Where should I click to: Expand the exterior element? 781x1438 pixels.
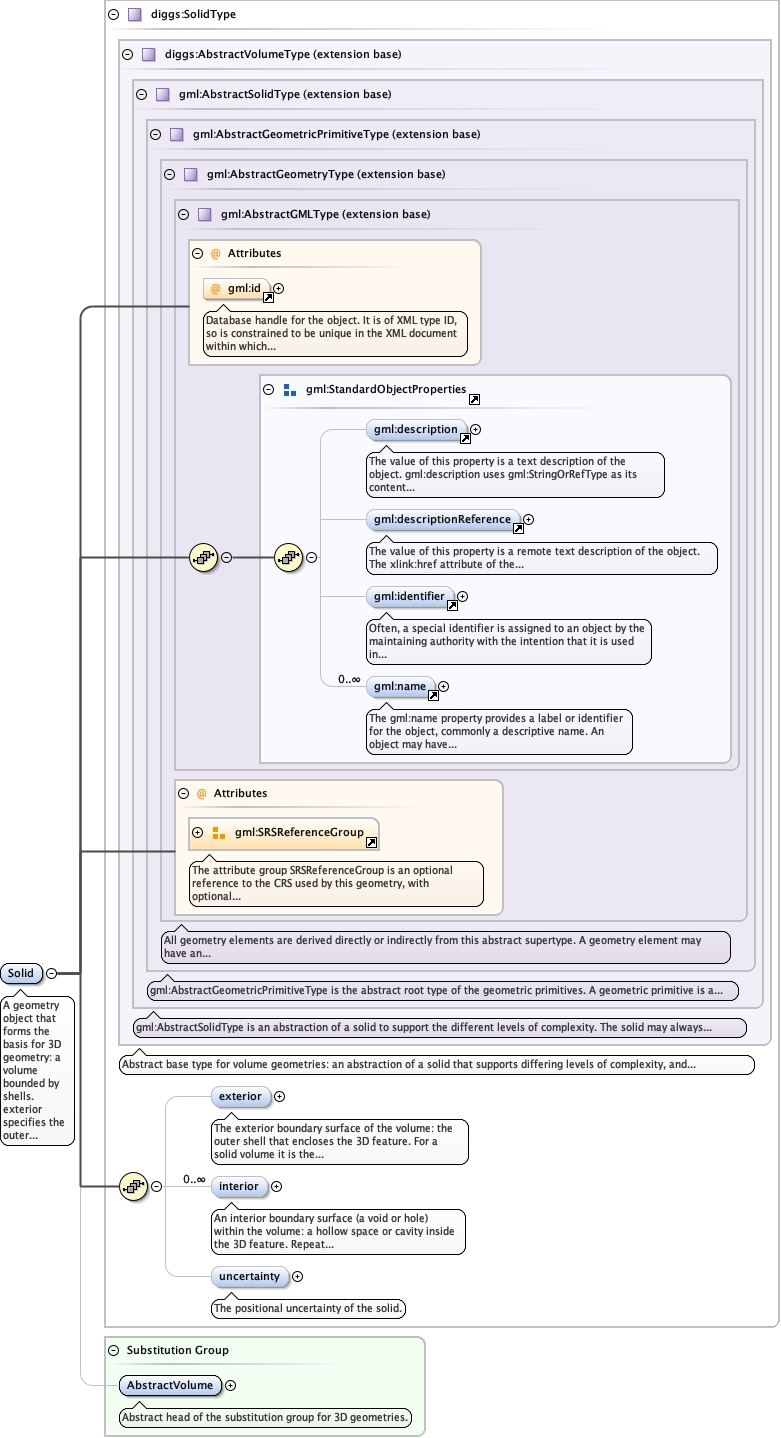coord(279,1097)
